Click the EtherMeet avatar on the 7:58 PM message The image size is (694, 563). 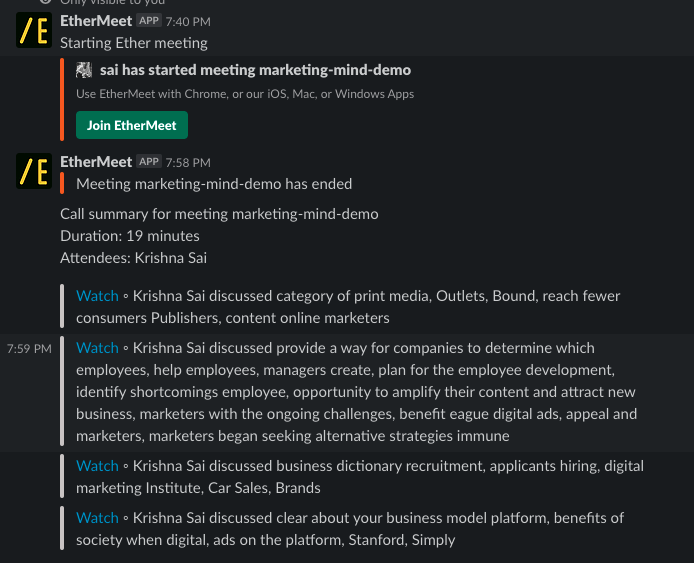33,172
